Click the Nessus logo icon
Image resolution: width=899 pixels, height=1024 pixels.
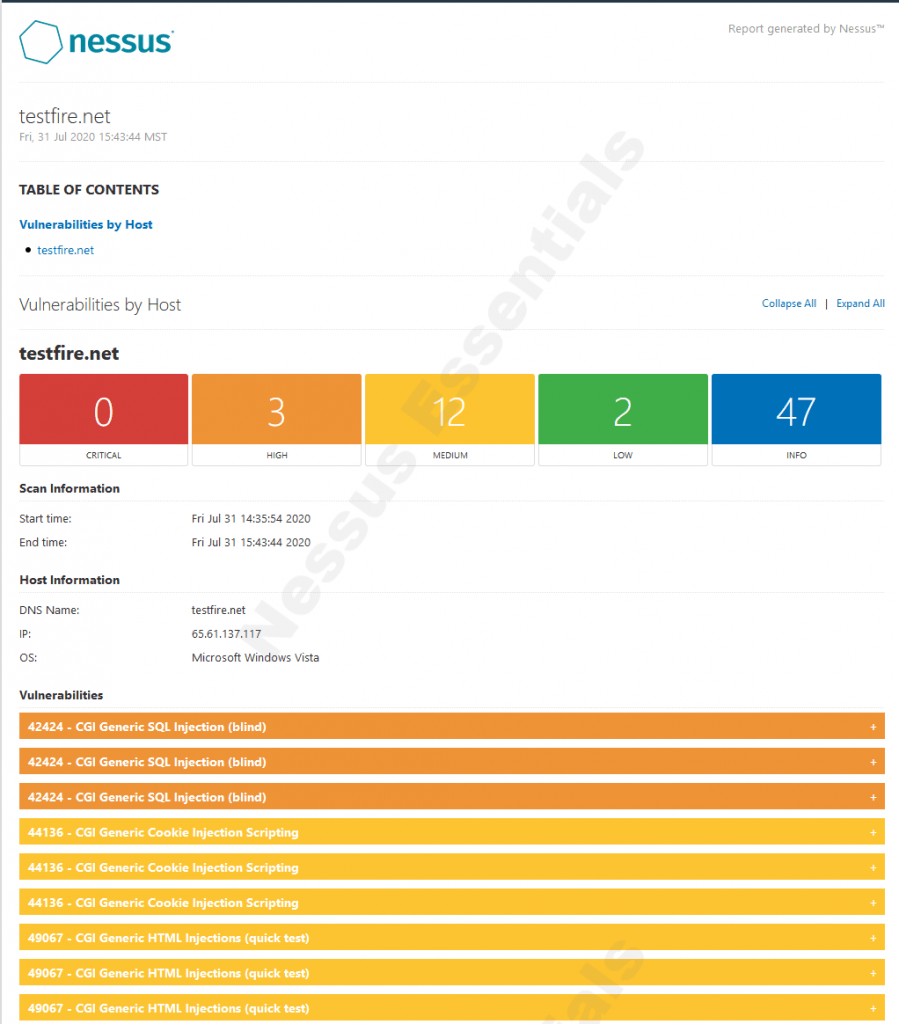point(40,42)
